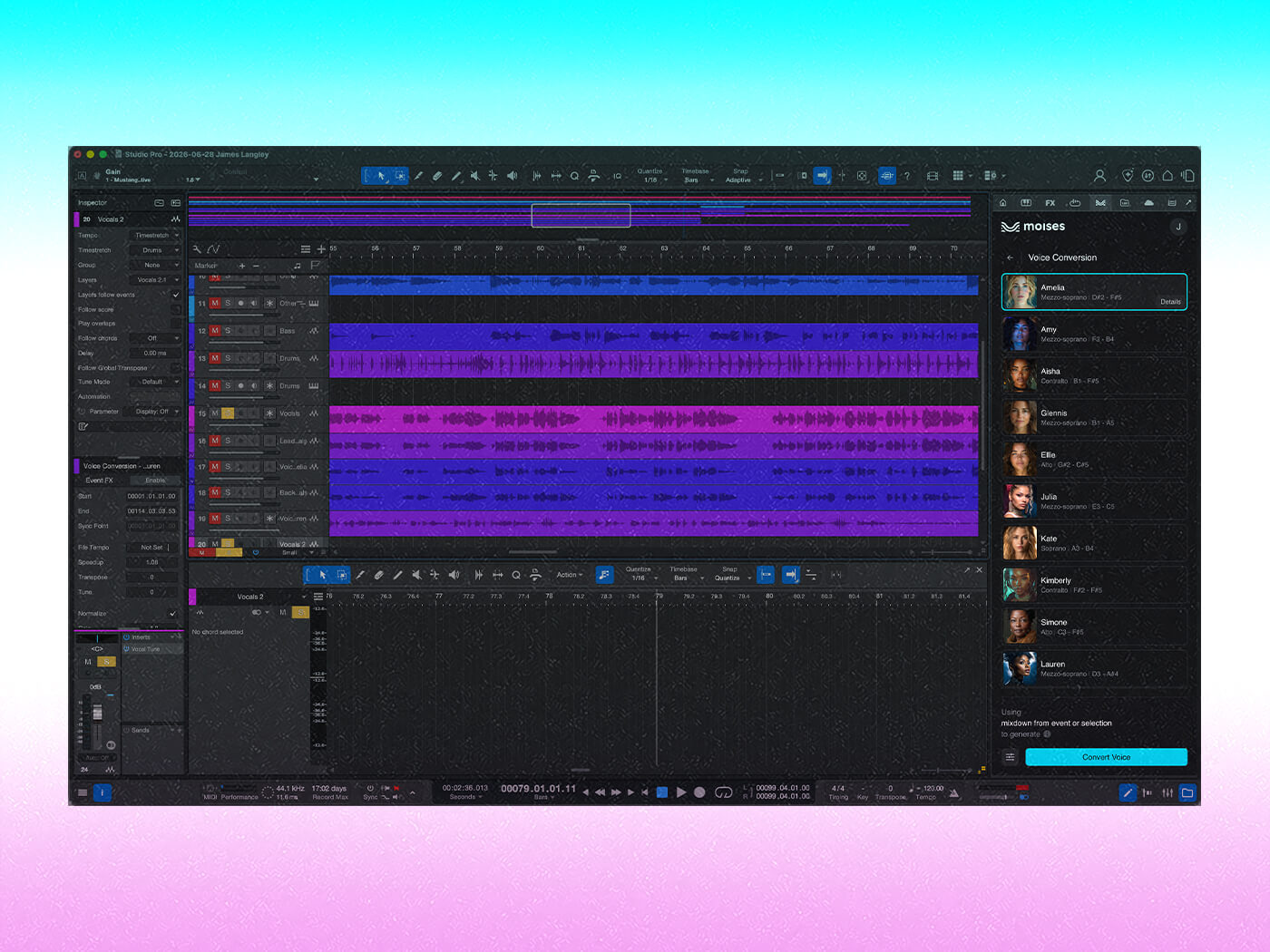Adjust the inspector channel volume fader

pyautogui.click(x=98, y=714)
